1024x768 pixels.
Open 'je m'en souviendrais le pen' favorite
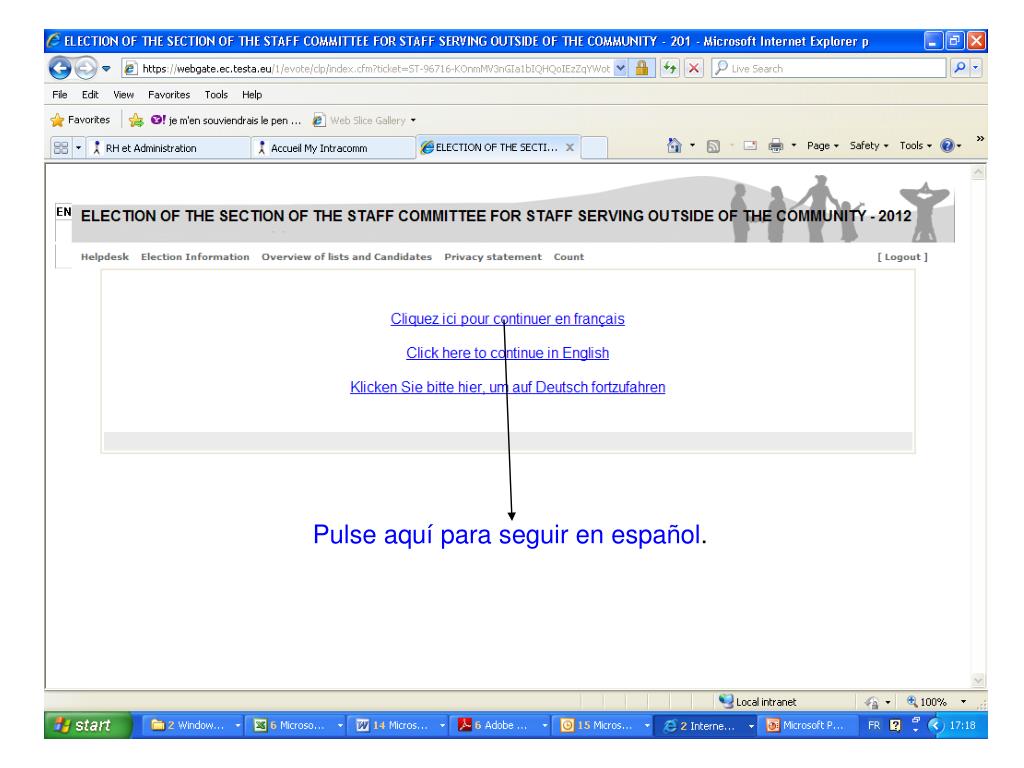[226, 120]
